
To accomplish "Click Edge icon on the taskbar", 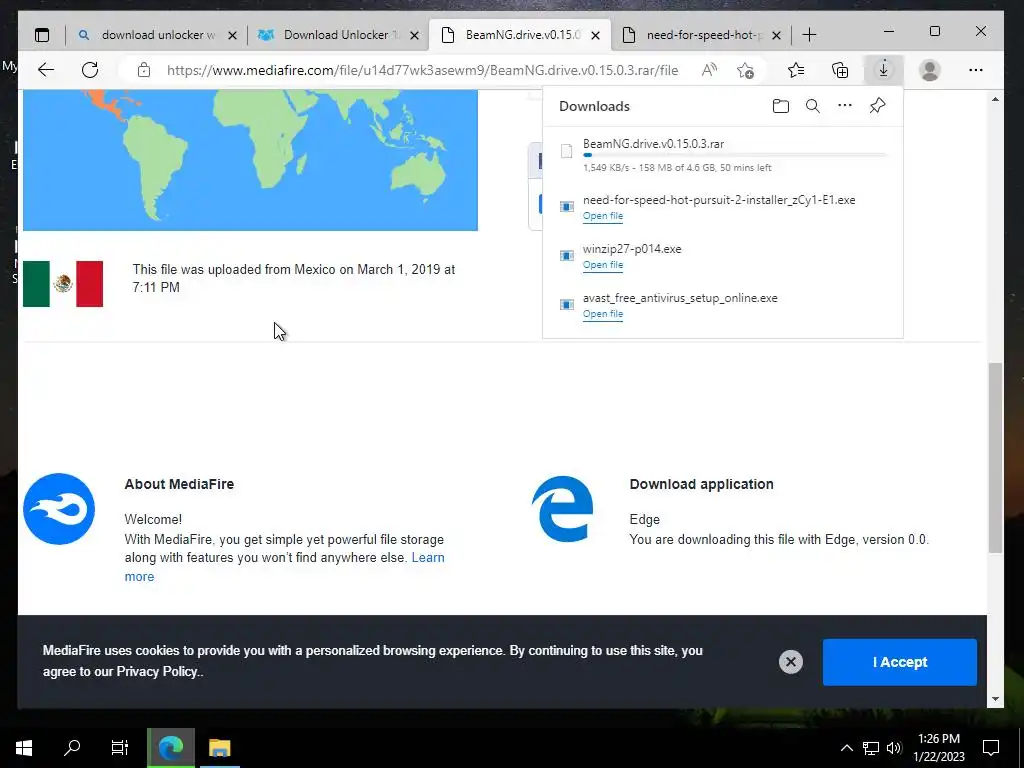I will tap(170, 748).
